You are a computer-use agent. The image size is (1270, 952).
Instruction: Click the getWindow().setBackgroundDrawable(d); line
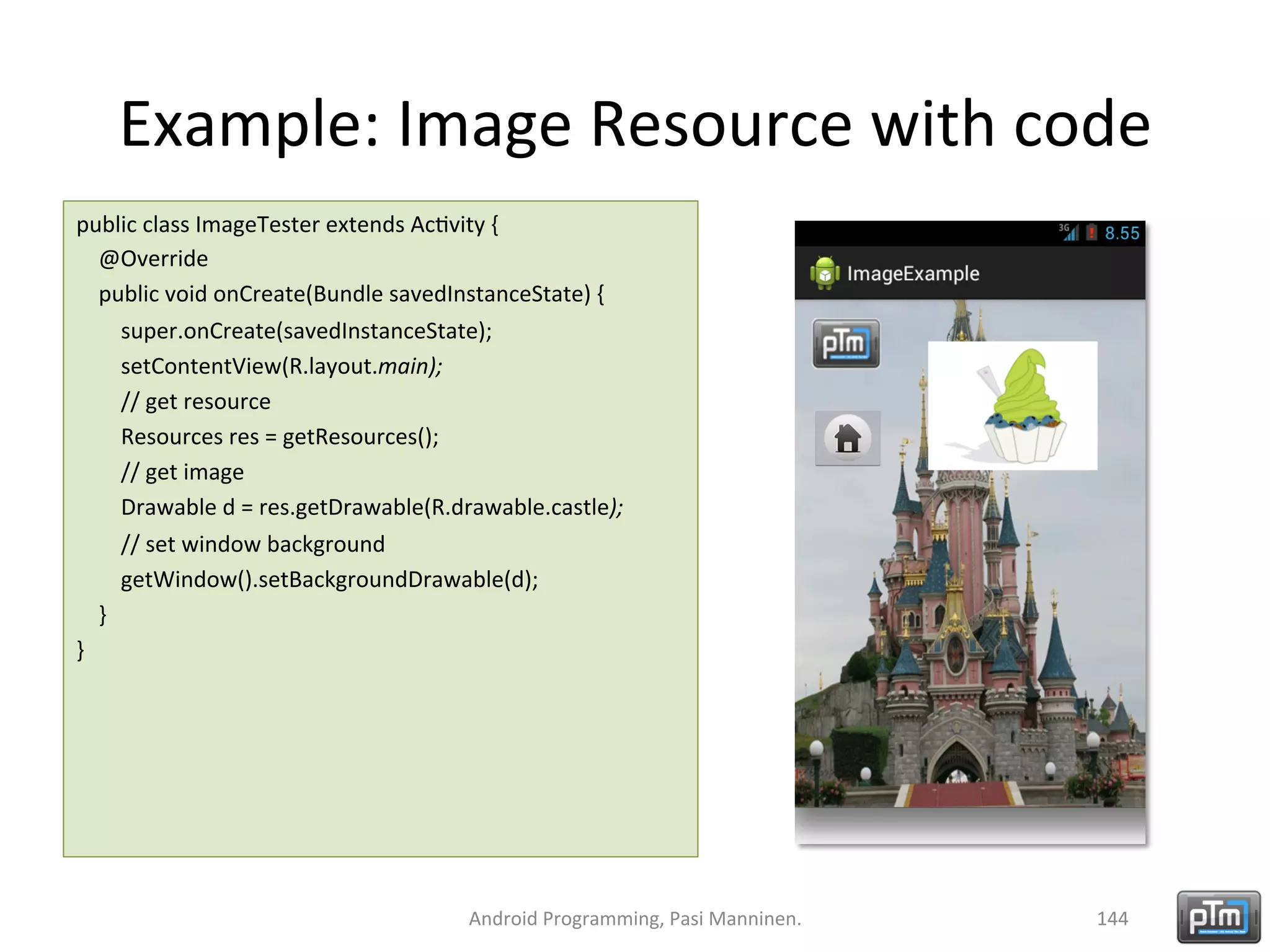329,580
